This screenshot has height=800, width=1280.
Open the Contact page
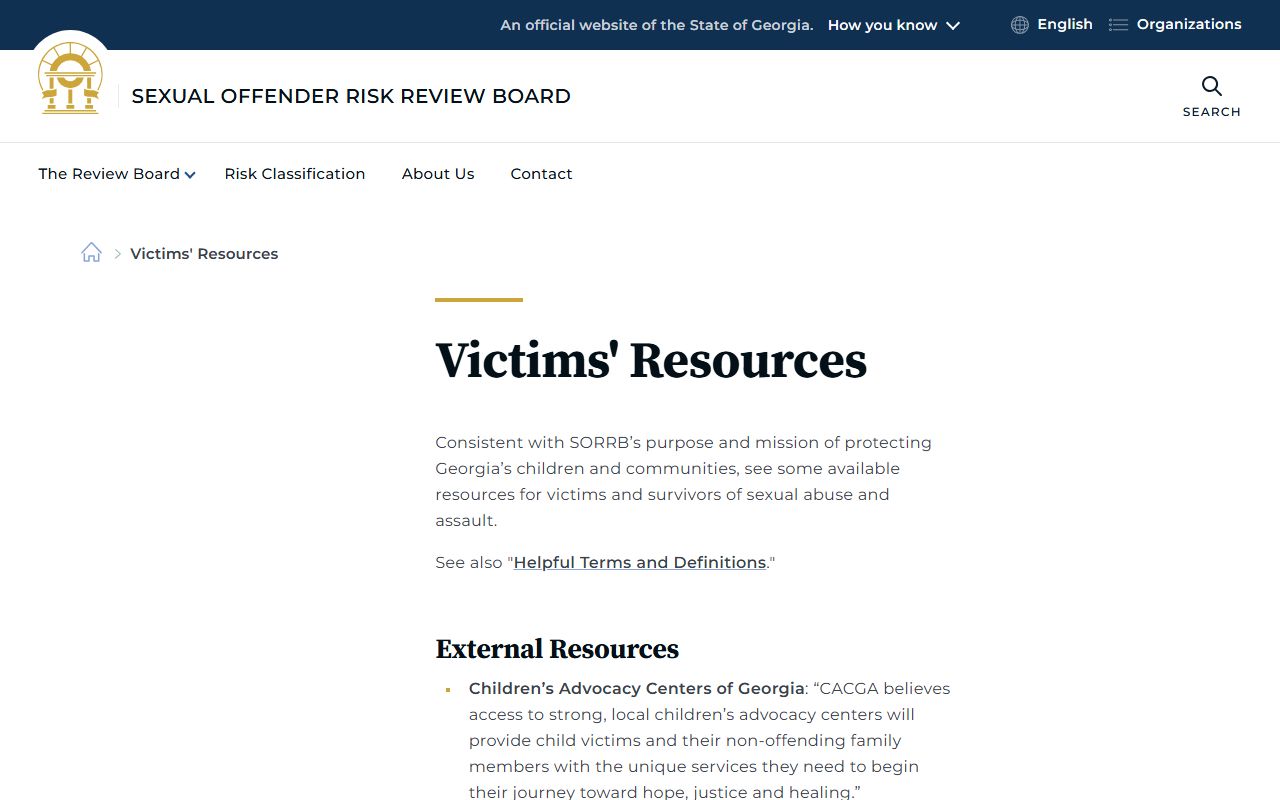click(x=541, y=174)
